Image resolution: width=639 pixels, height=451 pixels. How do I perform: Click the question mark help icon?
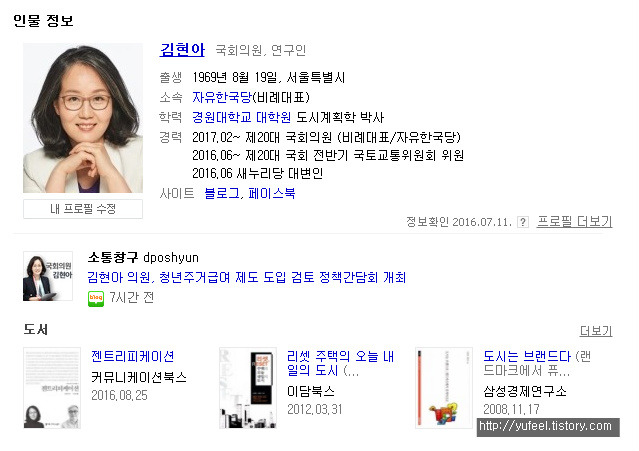(x=522, y=222)
